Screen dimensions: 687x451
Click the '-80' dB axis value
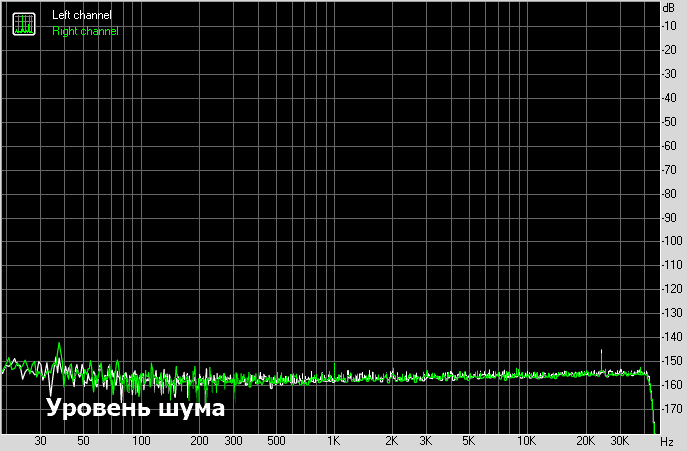669,193
